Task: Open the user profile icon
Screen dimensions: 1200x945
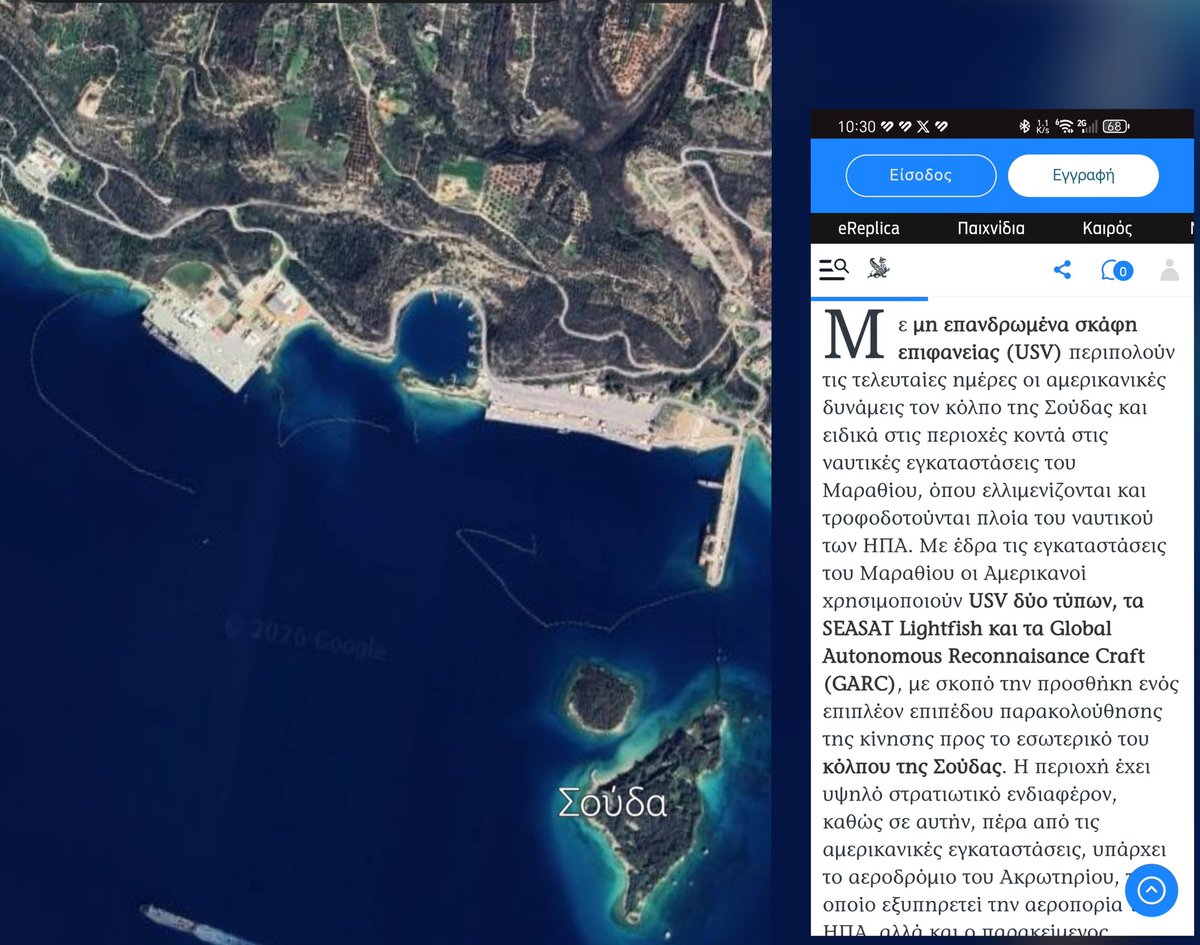Action: click(1169, 270)
